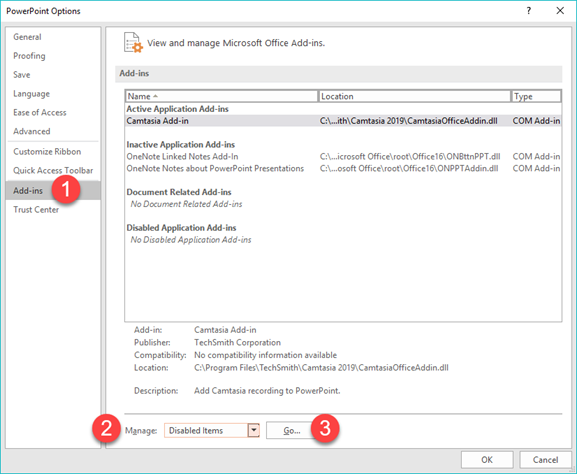
Task: Click the Disabled Items combo box
Action: click(x=212, y=430)
